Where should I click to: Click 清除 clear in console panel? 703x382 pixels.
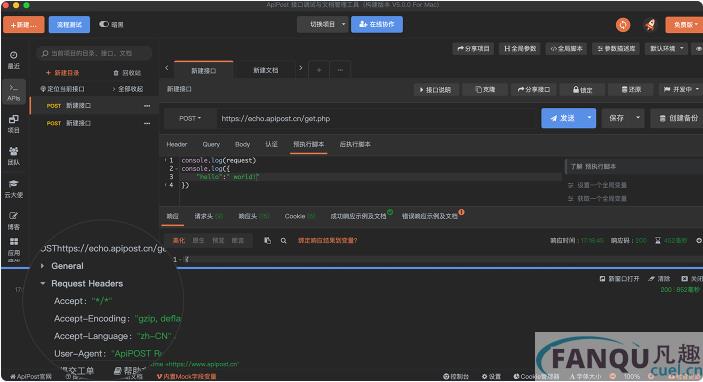tap(659, 279)
